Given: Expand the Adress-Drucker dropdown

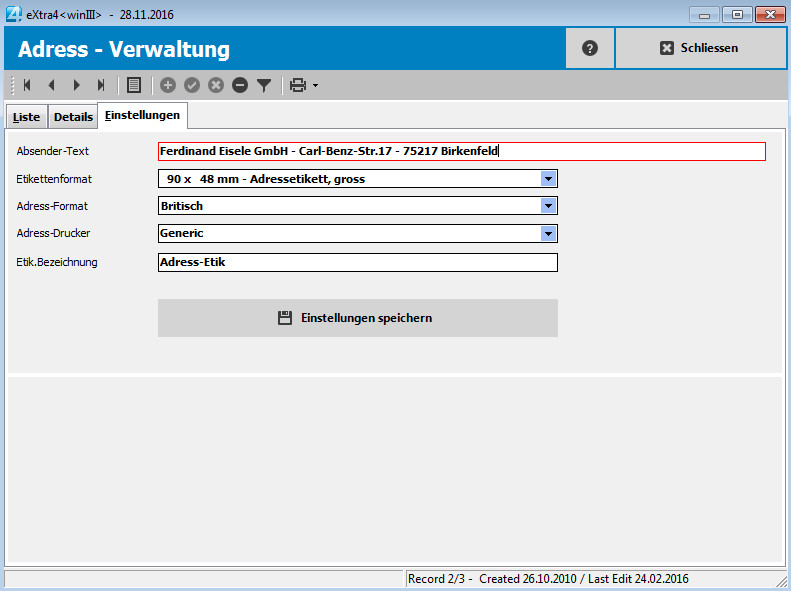Looking at the screenshot, I should point(548,233).
